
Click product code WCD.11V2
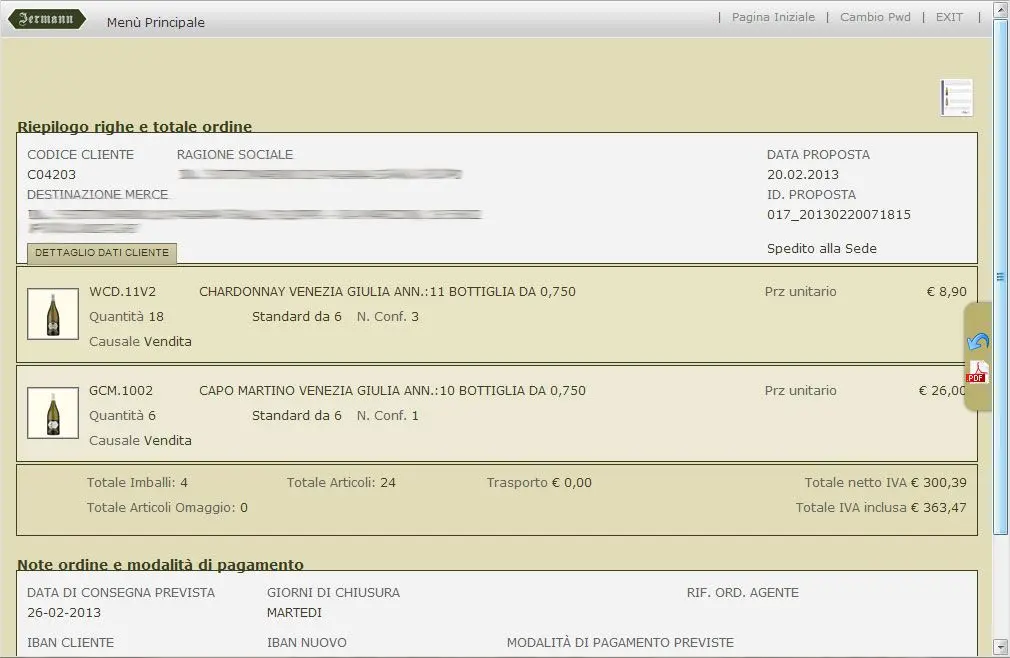tap(122, 292)
